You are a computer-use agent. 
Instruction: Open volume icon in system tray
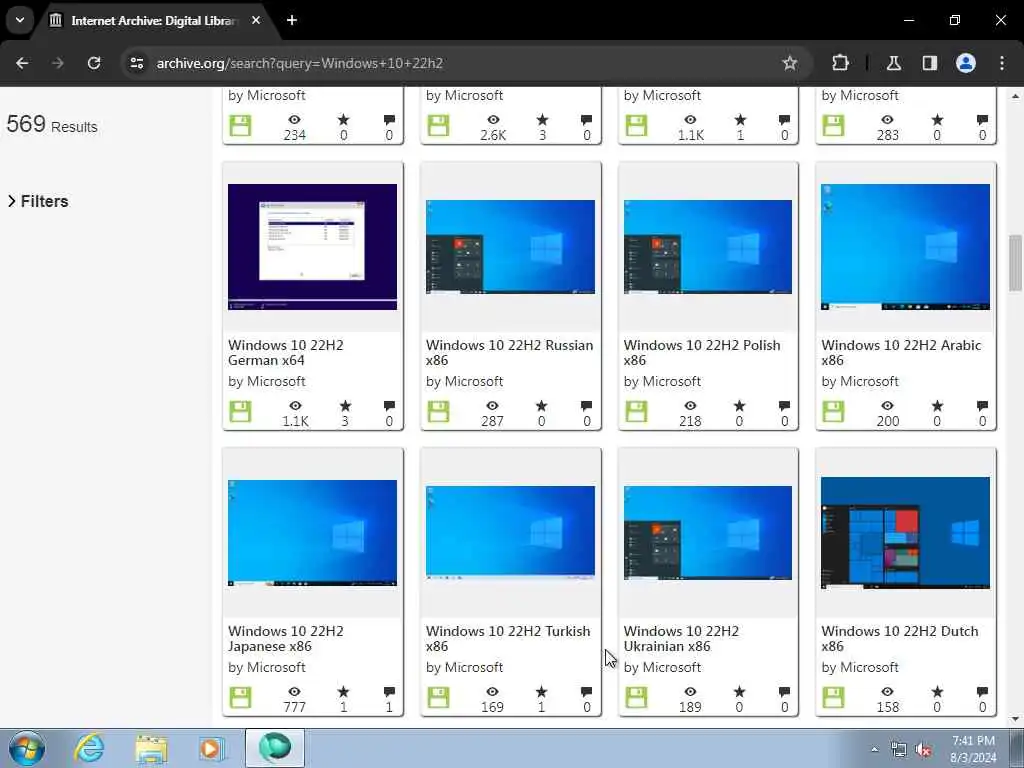(923, 750)
